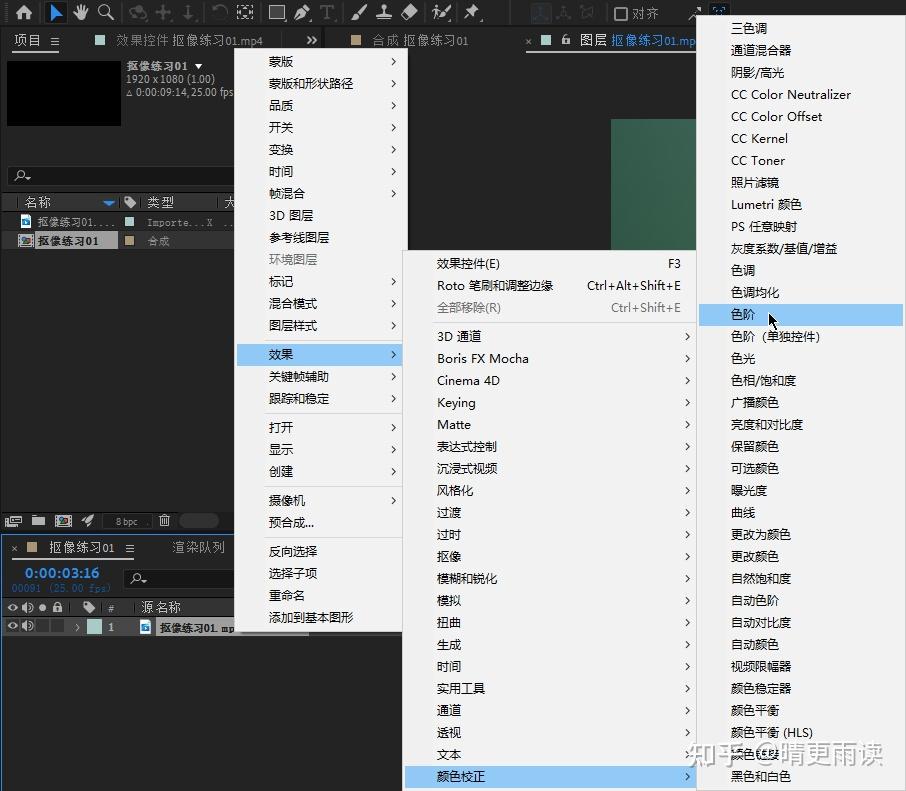
Task: Click the 8 bpc project depth button
Action: click(126, 520)
